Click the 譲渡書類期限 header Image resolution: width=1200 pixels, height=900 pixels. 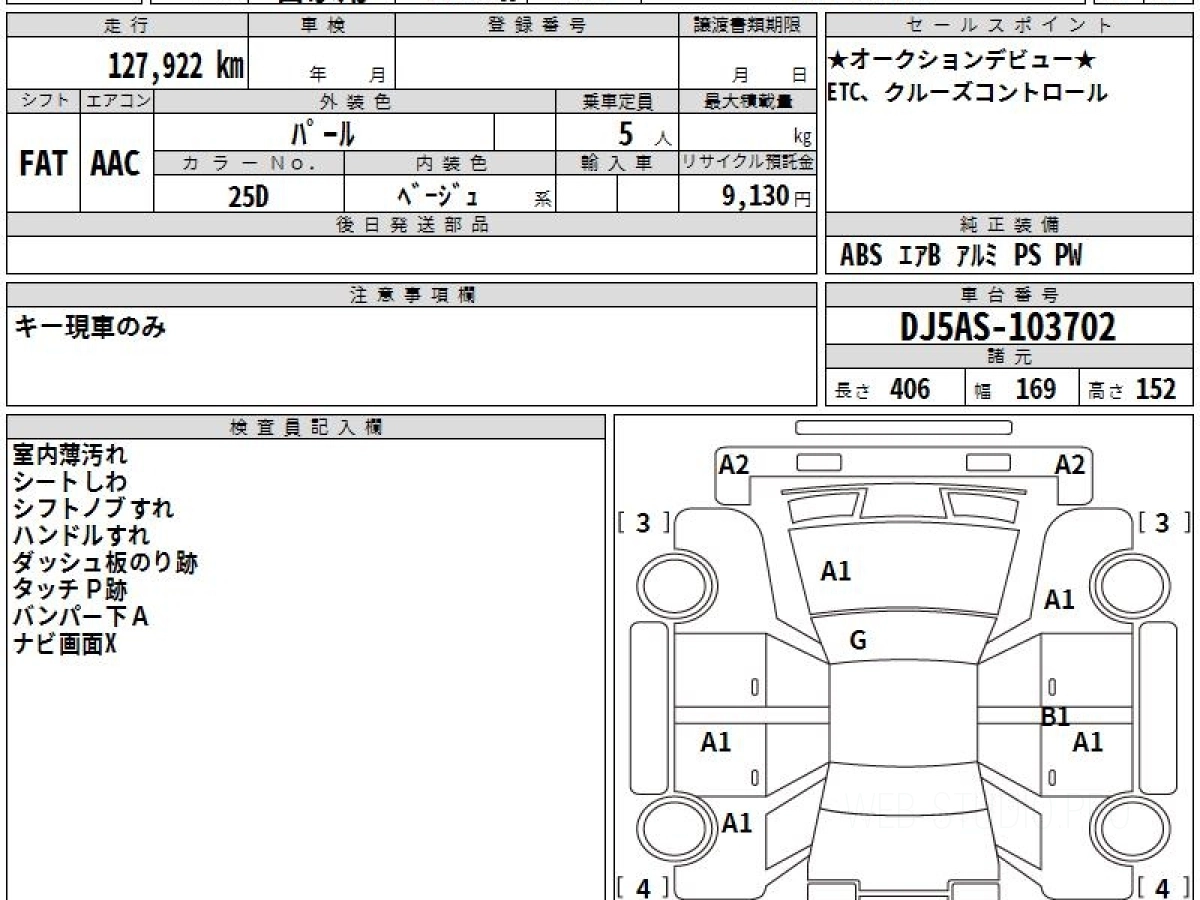[x=747, y=26]
